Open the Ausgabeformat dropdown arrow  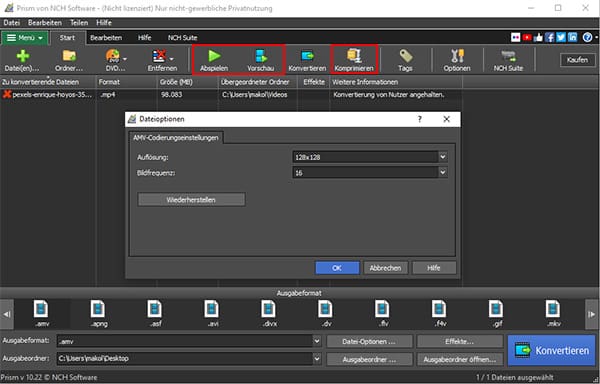[317, 341]
